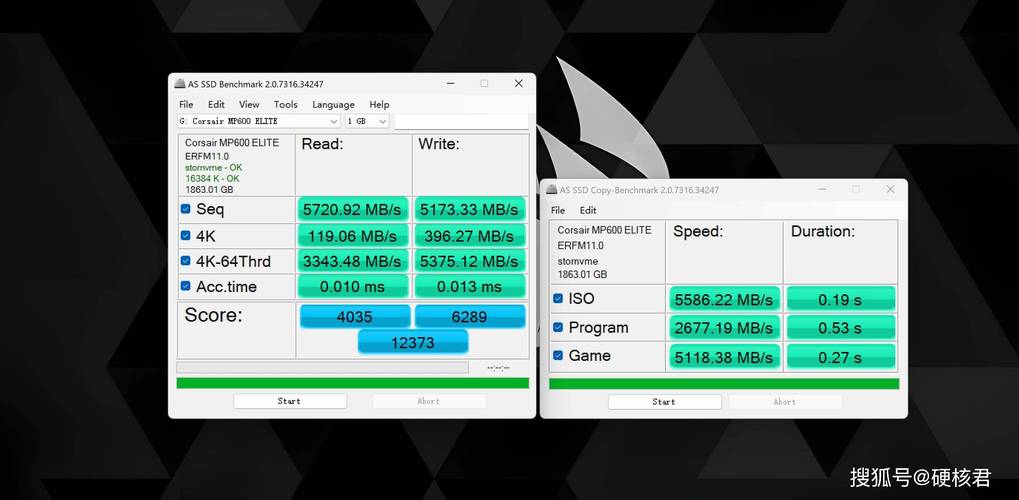
Task: Click AS SSD Benchmark title bar drive icon
Action: 180,84
